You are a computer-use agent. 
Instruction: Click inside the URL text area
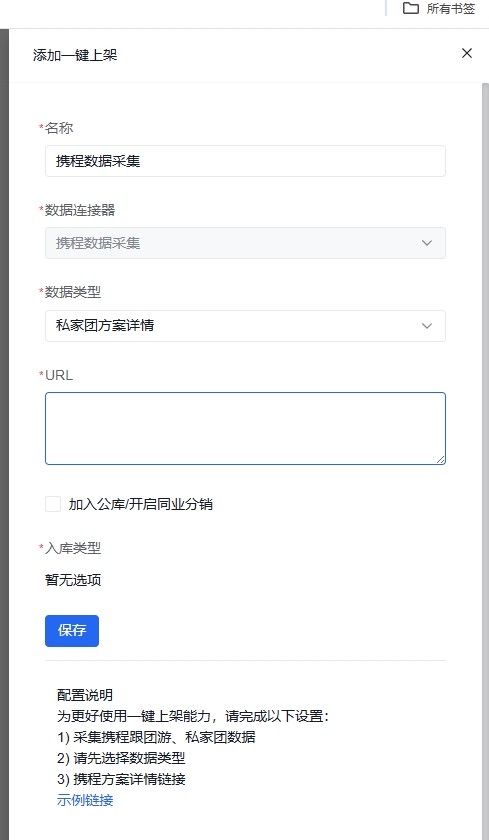[x=245, y=429]
